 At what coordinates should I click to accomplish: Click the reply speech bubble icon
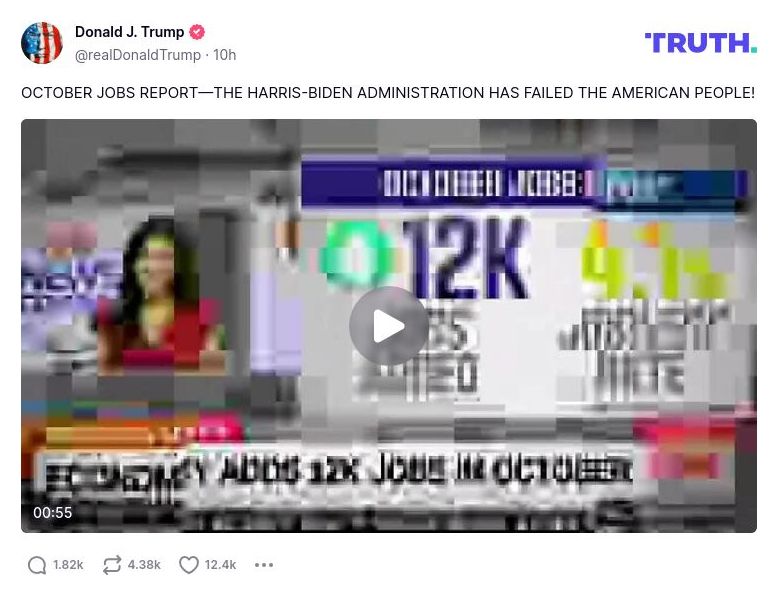click(37, 565)
